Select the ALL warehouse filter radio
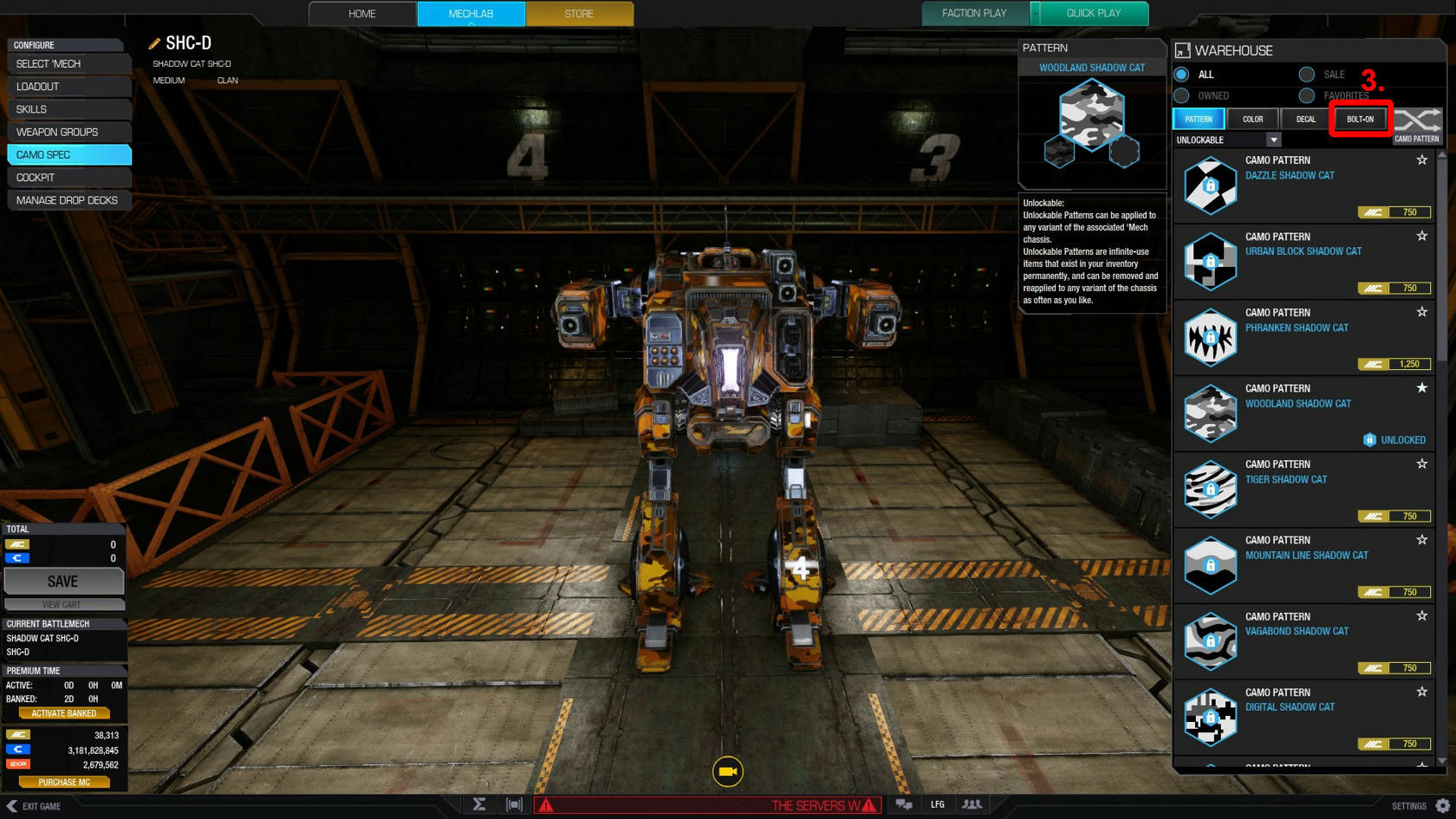Viewport: 1456px width, 819px height. pyautogui.click(x=1181, y=75)
